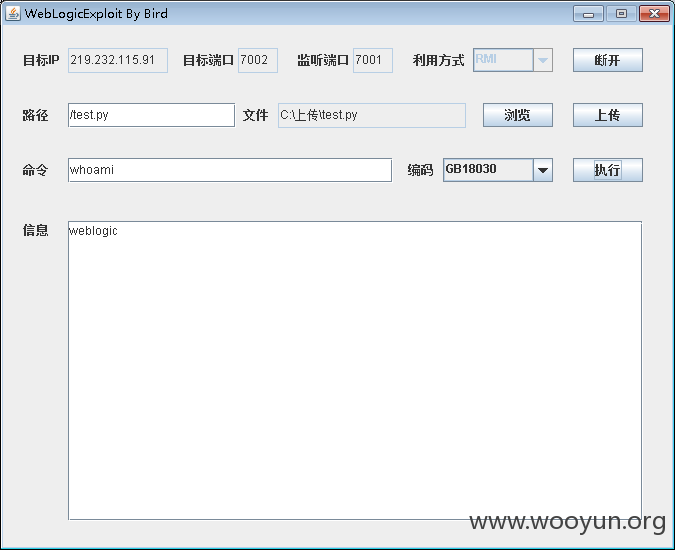The width and height of the screenshot is (675, 550).
Task: Click the 目标IP label
Action: pyautogui.click(x=41, y=60)
